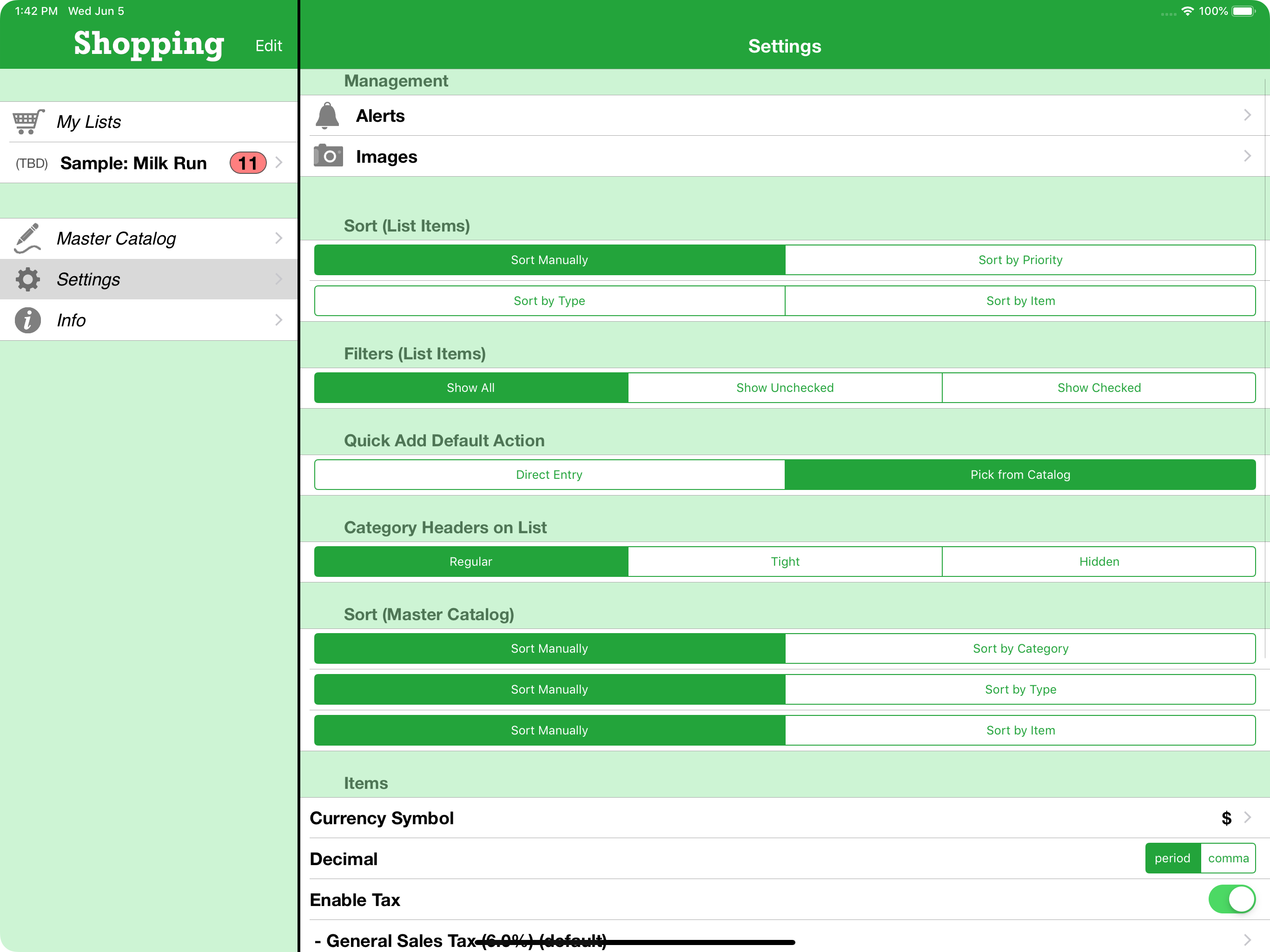Open the Info sidebar item
The width and height of the screenshot is (1270, 952).
pyautogui.click(x=149, y=320)
